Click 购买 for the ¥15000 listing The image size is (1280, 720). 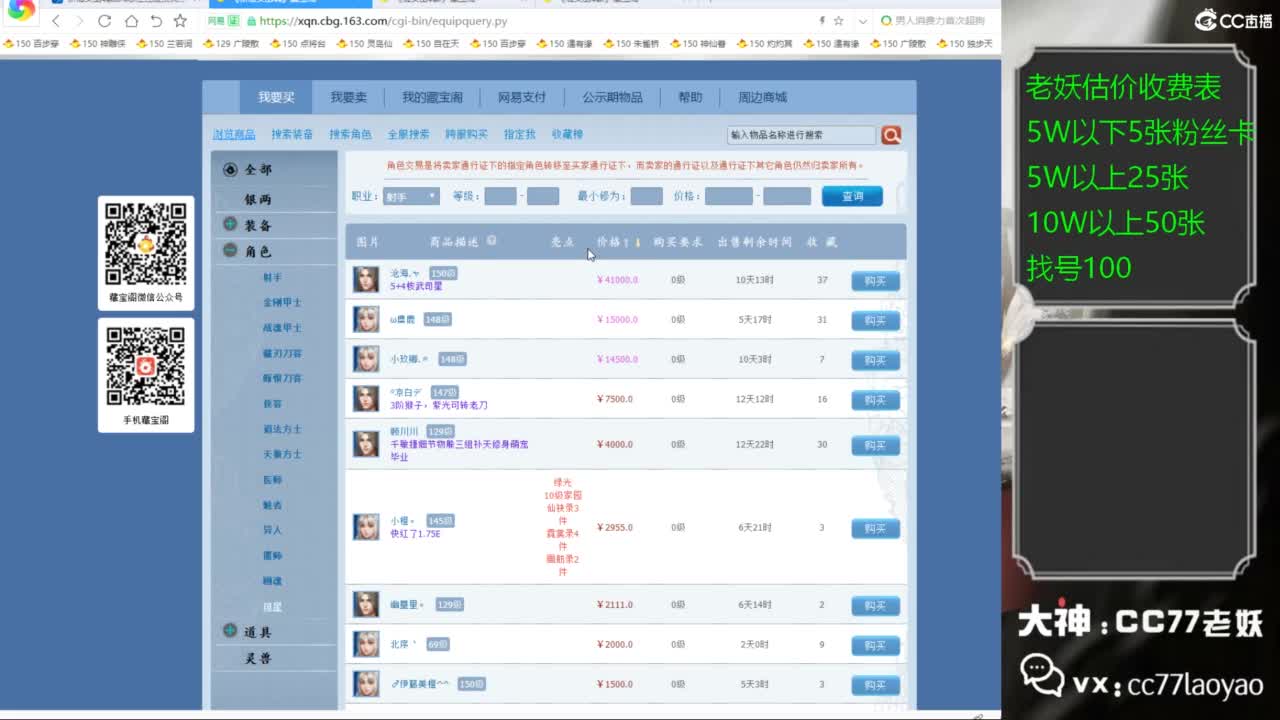pos(875,321)
